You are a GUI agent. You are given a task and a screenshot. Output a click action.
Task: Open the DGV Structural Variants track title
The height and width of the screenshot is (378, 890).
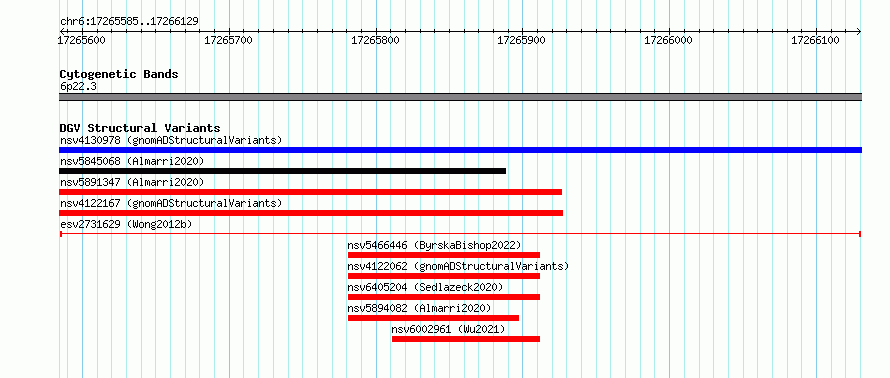(140, 128)
